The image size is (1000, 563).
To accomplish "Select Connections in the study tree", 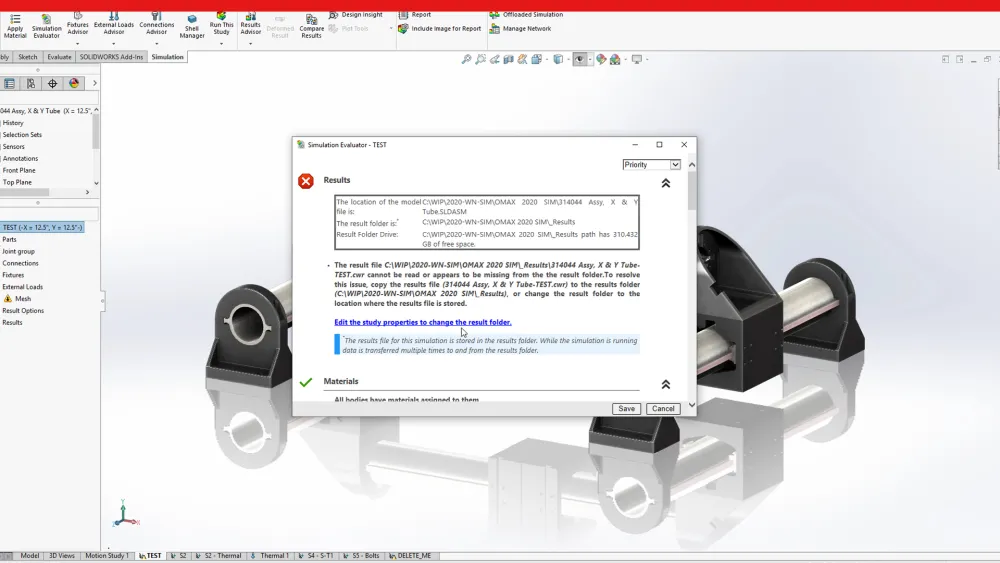I will (x=20, y=263).
